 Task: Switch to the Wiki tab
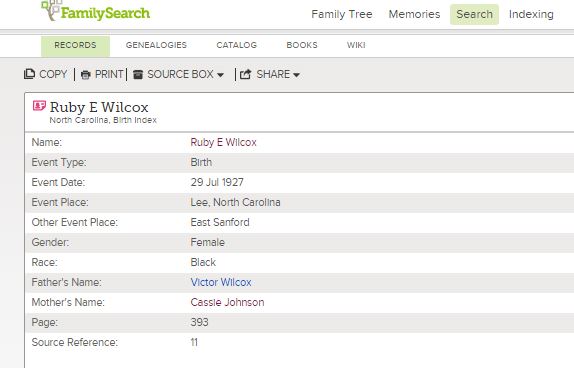pyautogui.click(x=356, y=45)
